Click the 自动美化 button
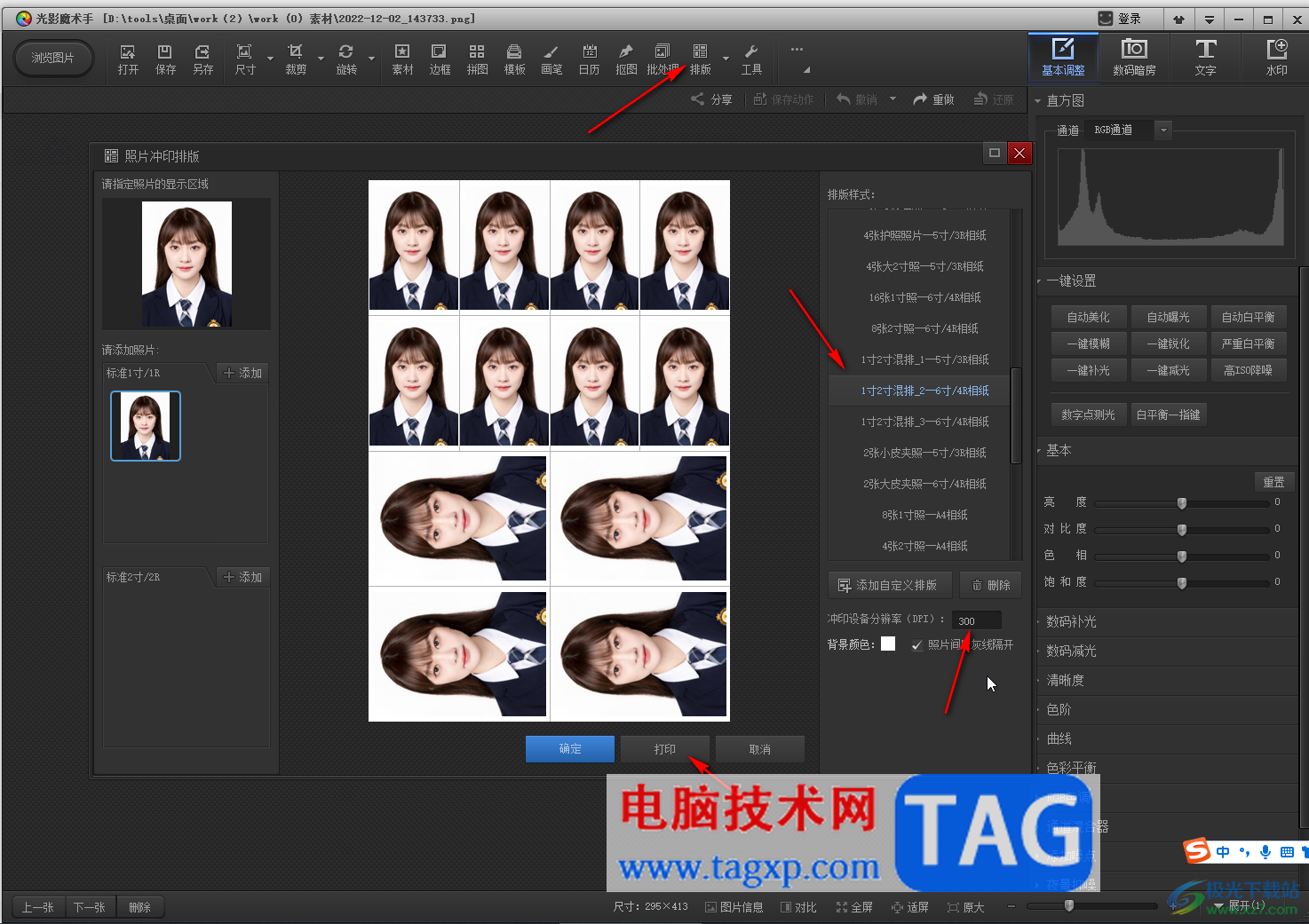This screenshot has width=1309, height=924. 1088,317
